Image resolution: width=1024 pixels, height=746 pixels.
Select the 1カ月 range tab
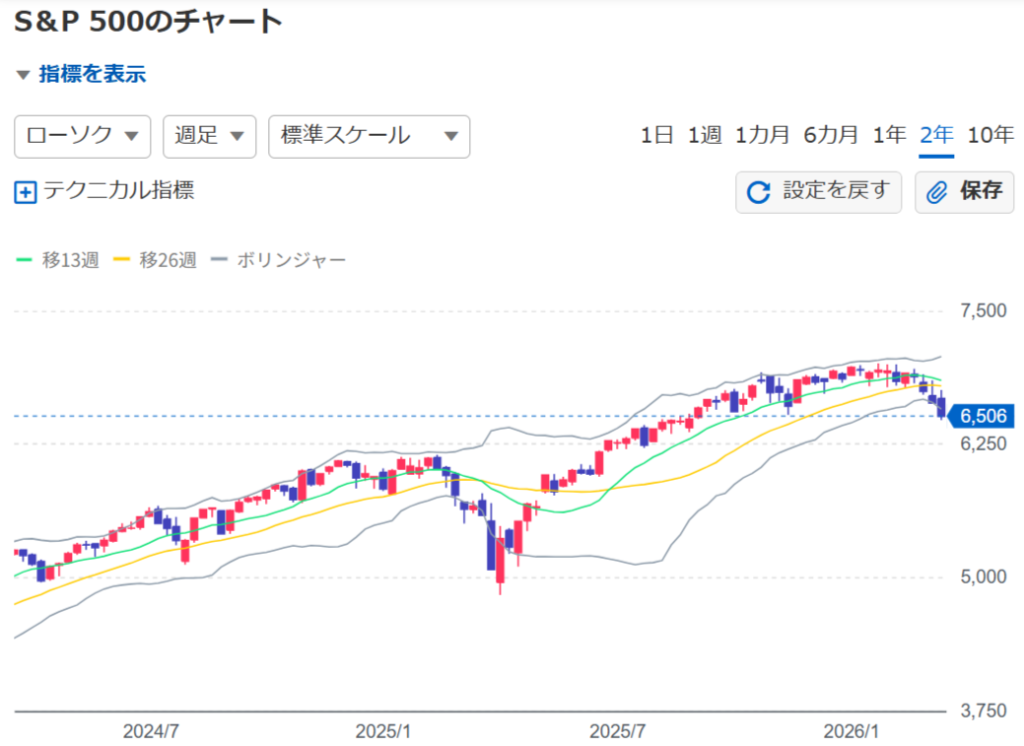(x=762, y=136)
